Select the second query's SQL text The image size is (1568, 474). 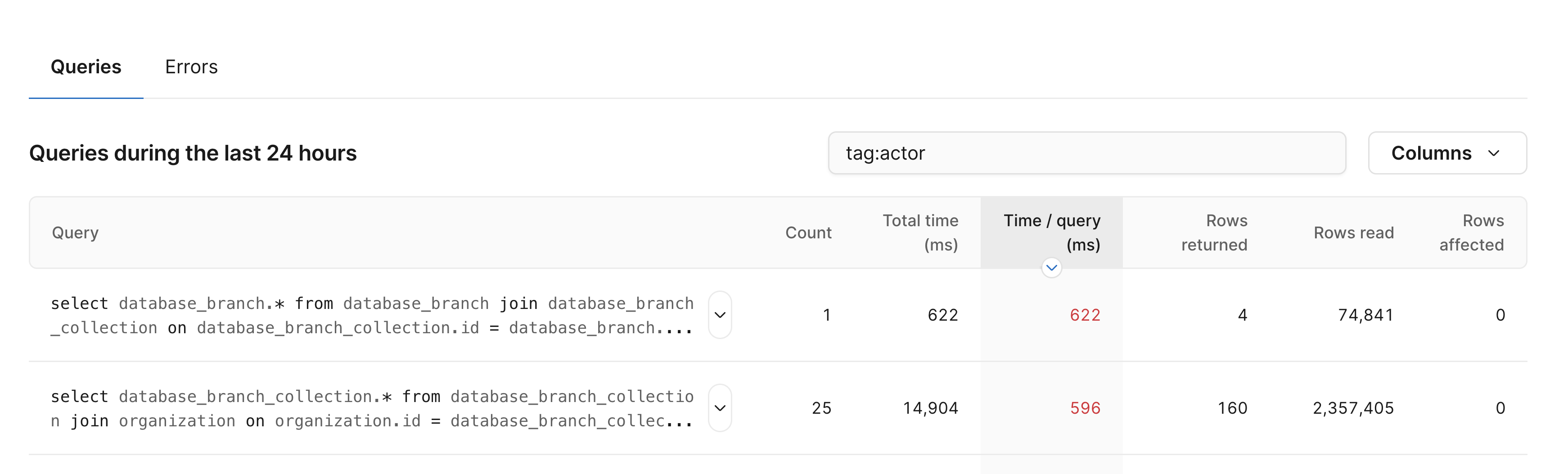pos(372,408)
